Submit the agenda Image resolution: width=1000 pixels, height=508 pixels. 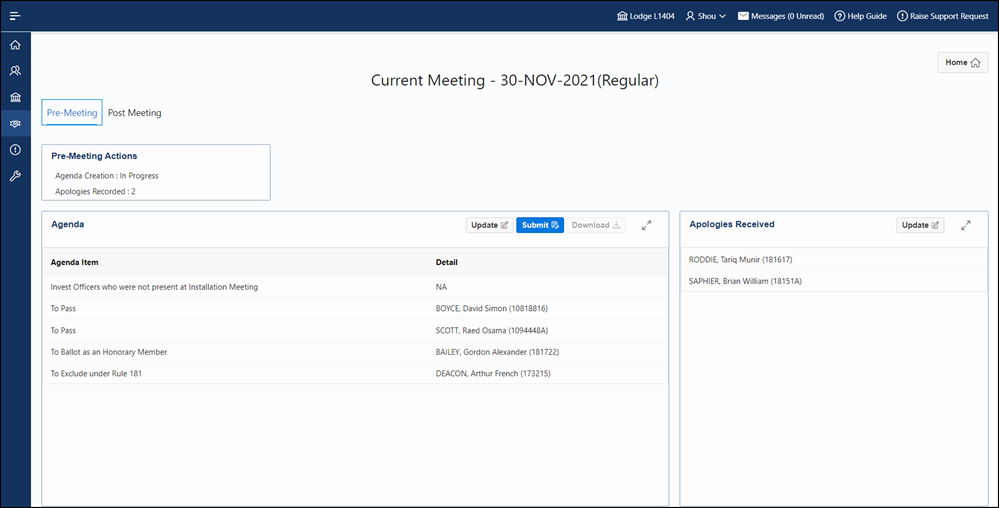pos(540,225)
